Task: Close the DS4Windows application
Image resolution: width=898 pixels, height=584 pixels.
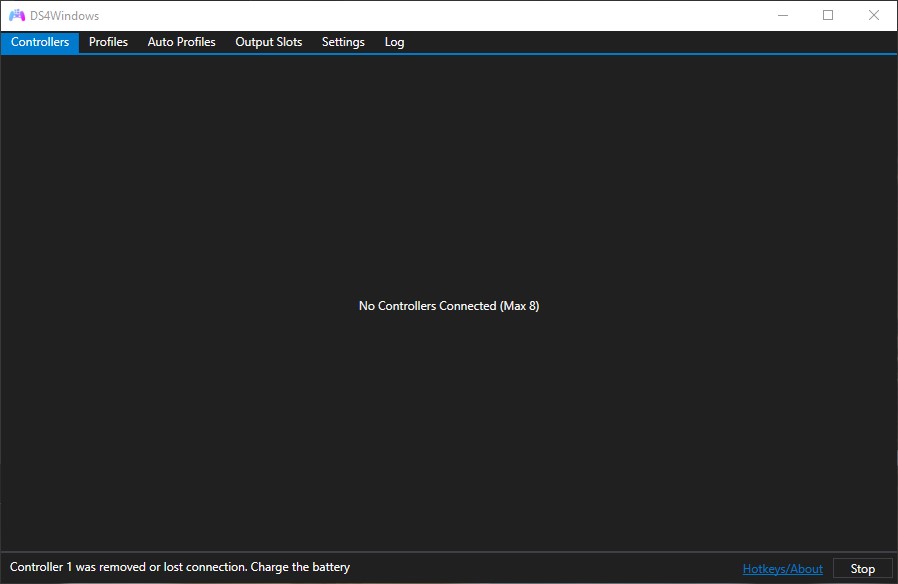Action: (x=874, y=15)
